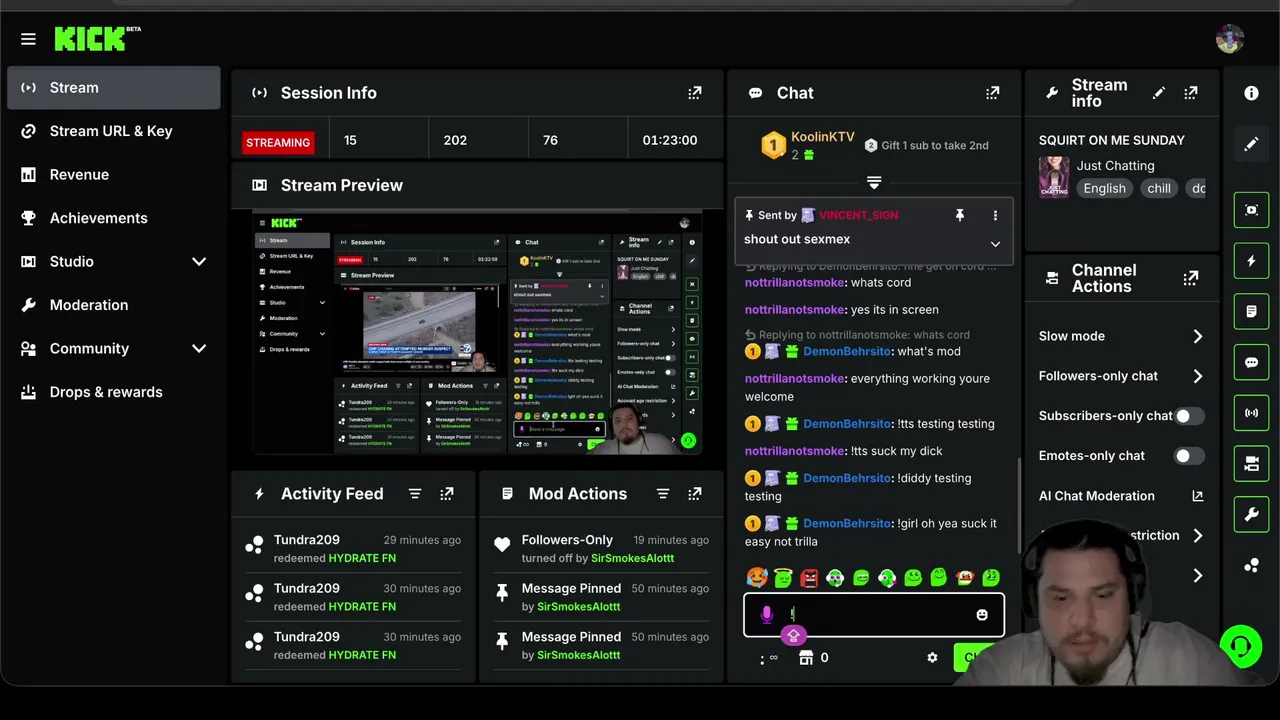
Task: Click the chill stream tag
Action: pyautogui.click(x=1159, y=188)
